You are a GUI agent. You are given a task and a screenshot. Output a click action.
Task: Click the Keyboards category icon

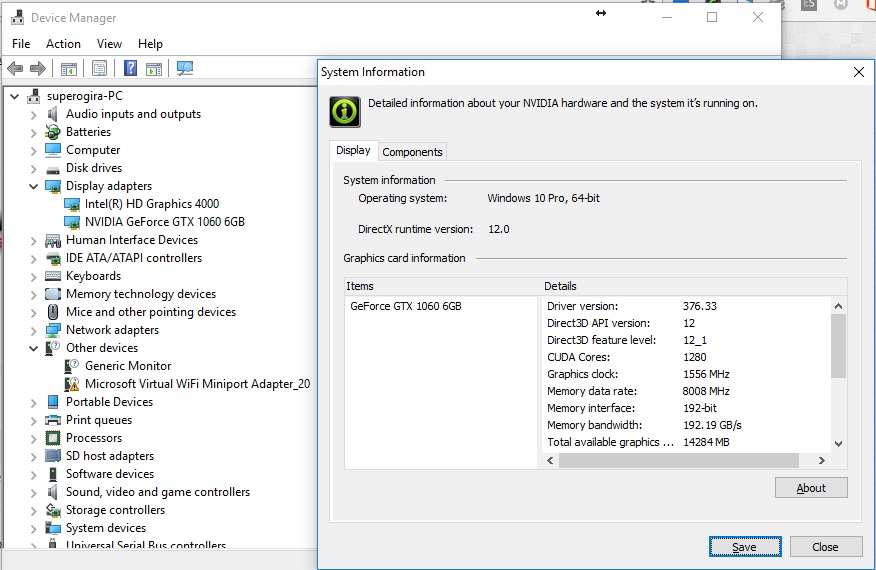(53, 276)
